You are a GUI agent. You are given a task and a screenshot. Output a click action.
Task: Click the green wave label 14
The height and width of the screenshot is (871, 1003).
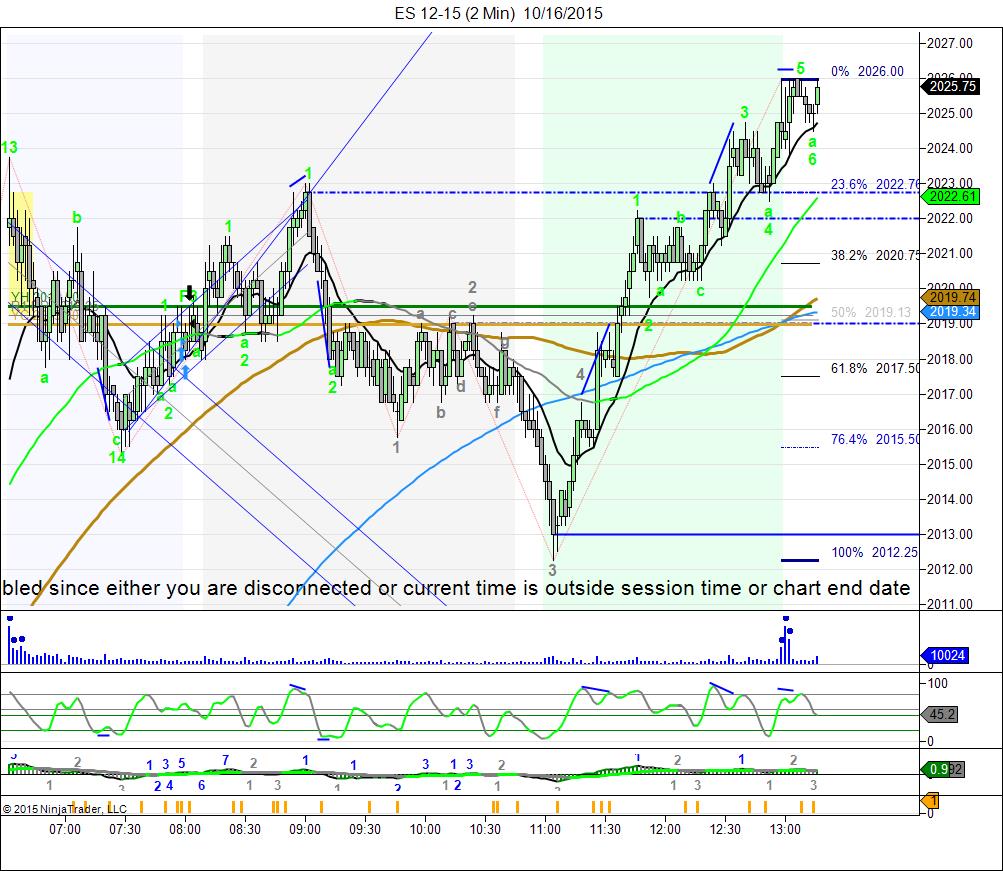(117, 457)
